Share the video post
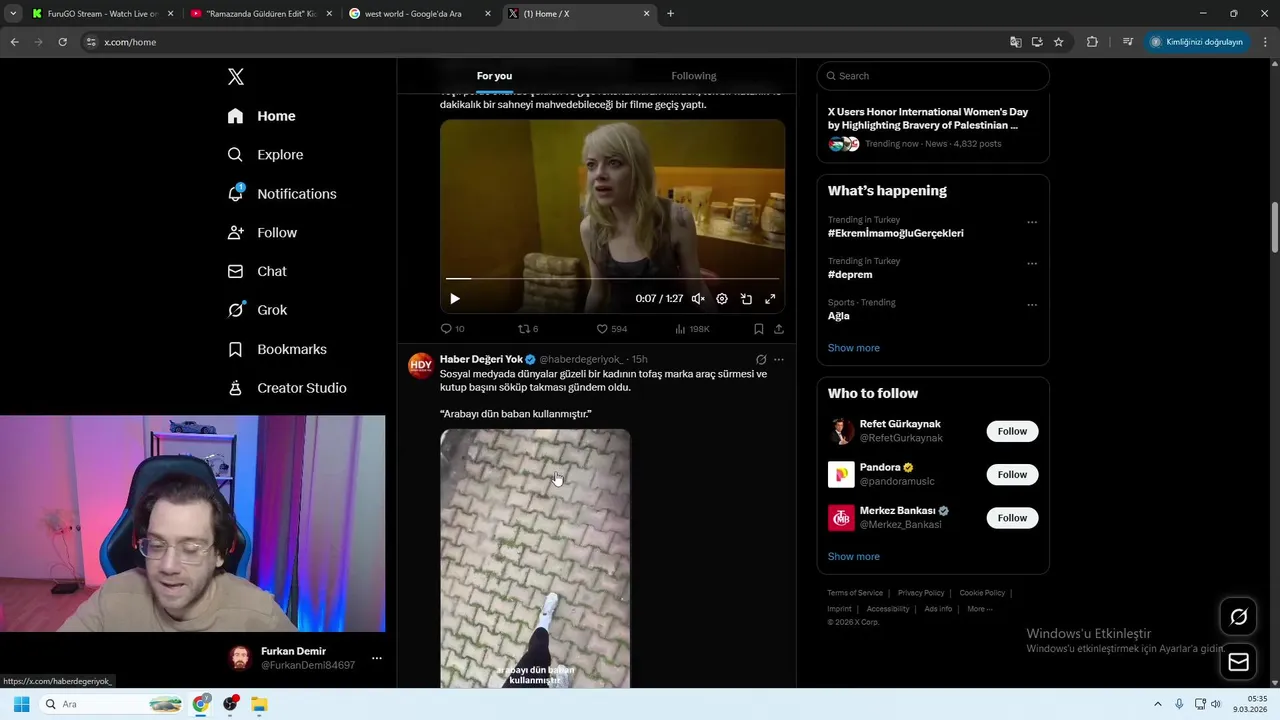Viewport: 1280px width, 720px height. (779, 329)
